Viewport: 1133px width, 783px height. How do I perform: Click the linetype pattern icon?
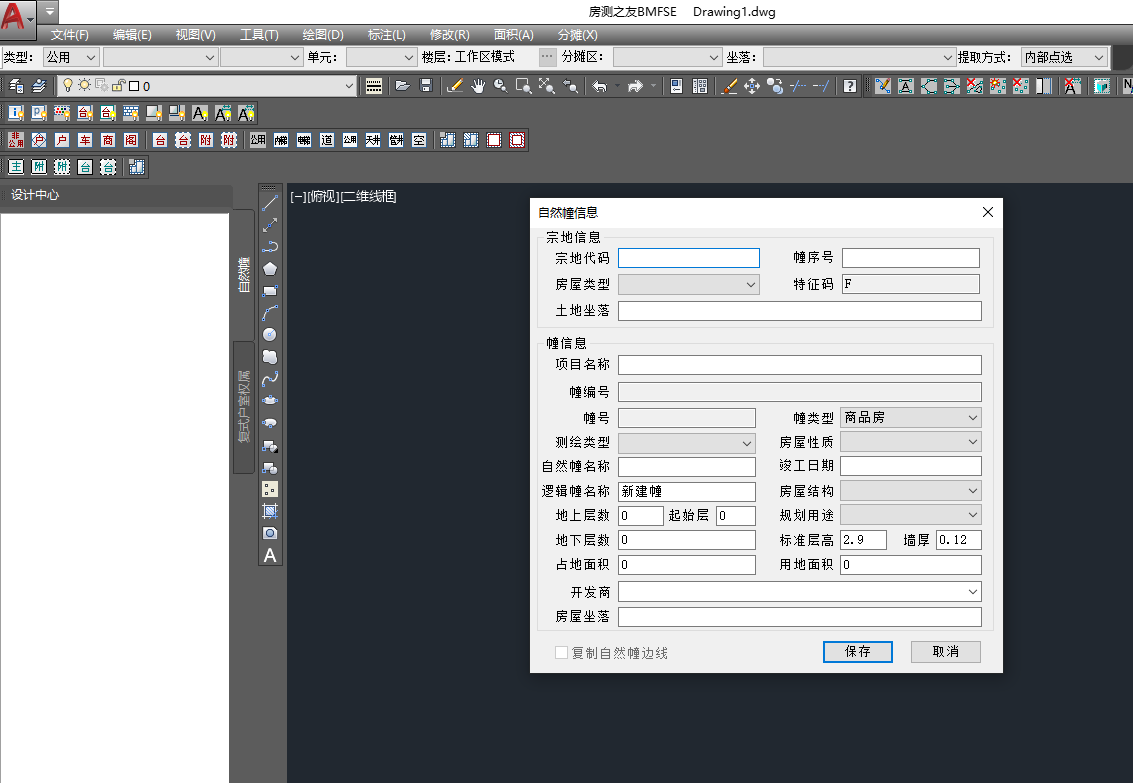(374, 86)
